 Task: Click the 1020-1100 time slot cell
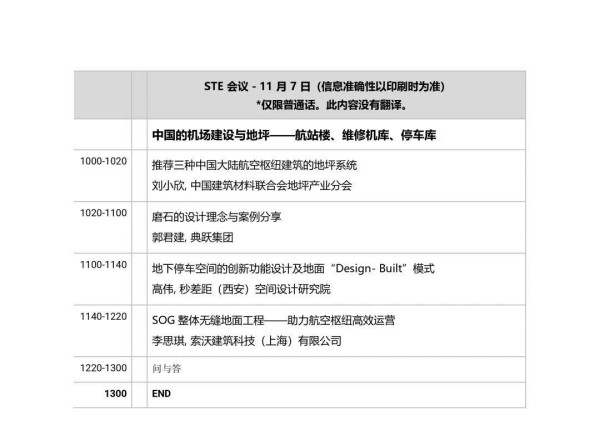[104, 212]
